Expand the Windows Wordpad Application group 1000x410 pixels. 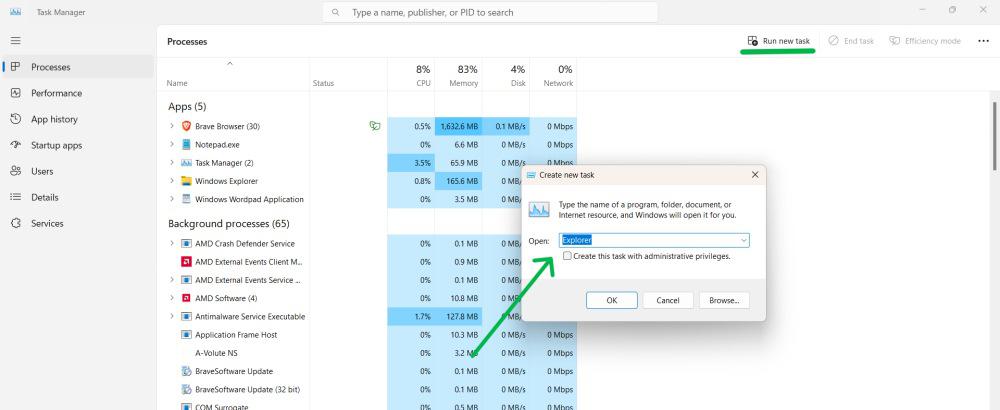(x=172, y=199)
